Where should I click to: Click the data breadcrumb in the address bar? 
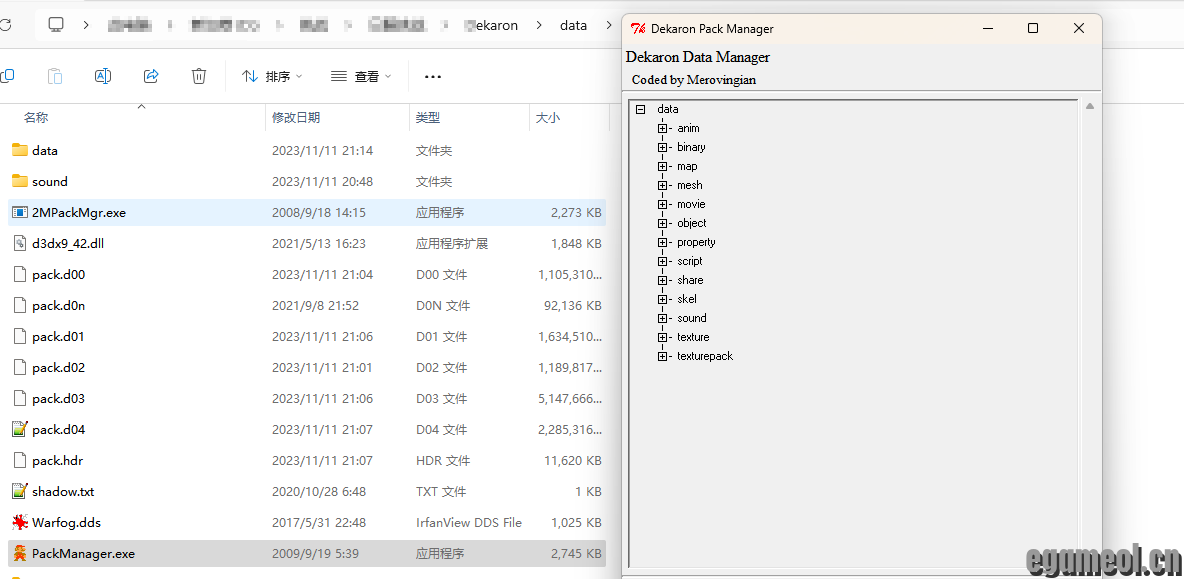572,25
